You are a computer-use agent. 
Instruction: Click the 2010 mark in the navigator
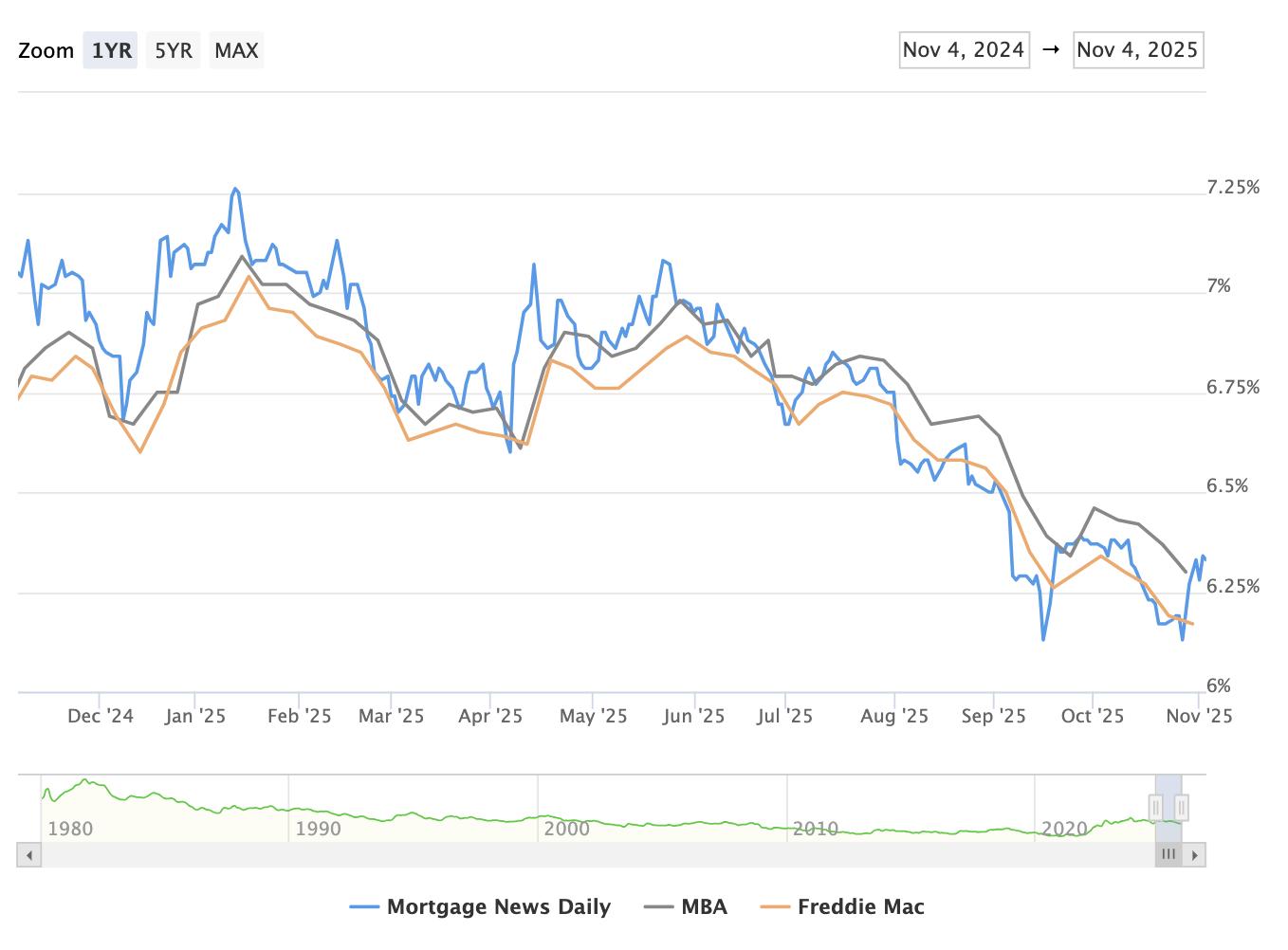tap(815, 829)
